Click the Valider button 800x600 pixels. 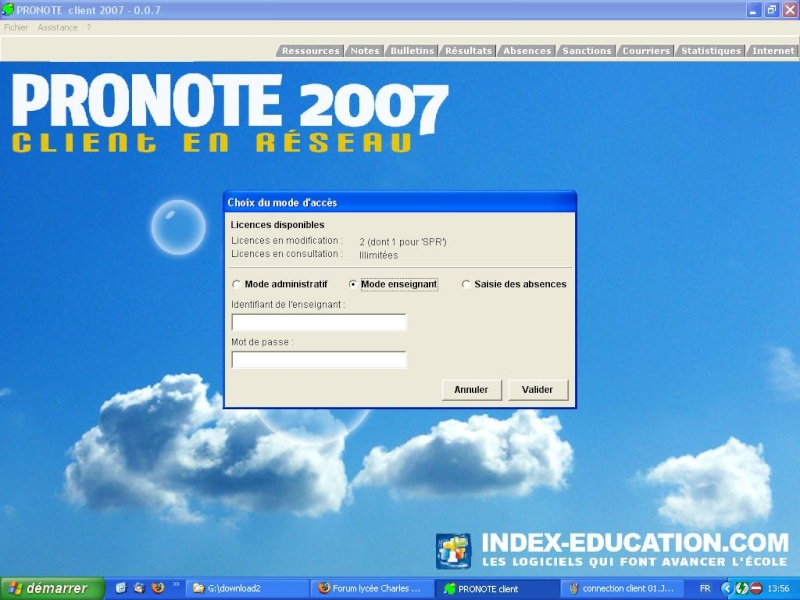click(538, 390)
